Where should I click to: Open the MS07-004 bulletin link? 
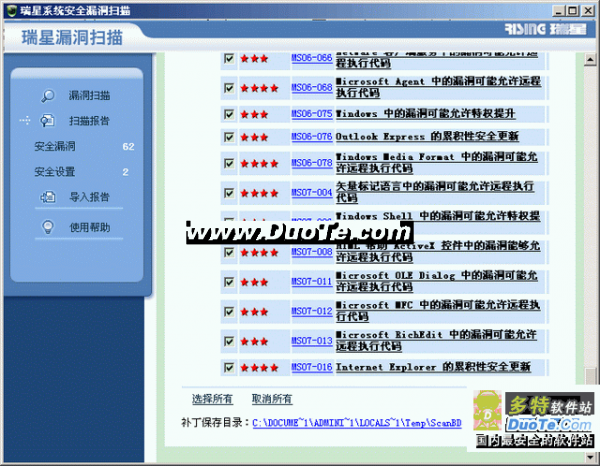pos(312,192)
